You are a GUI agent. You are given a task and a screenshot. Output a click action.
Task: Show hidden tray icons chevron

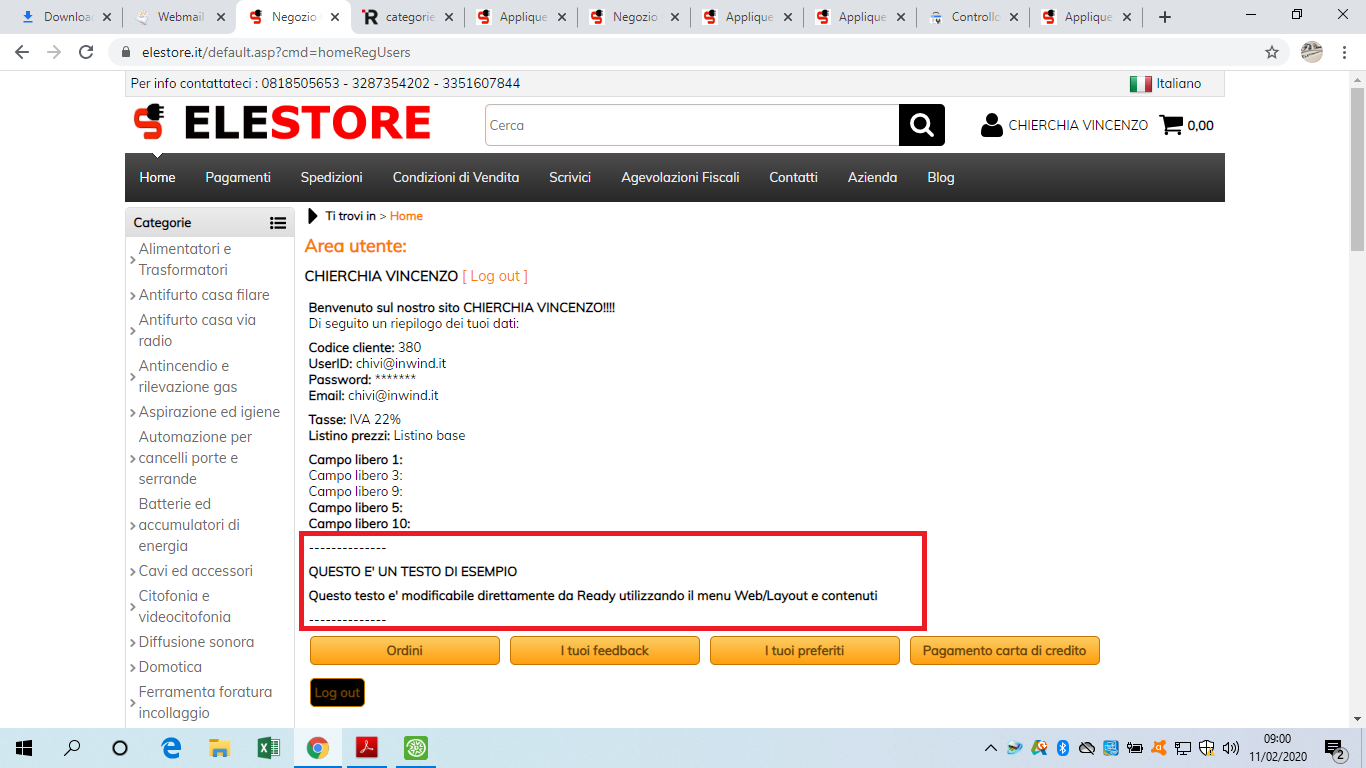point(991,747)
